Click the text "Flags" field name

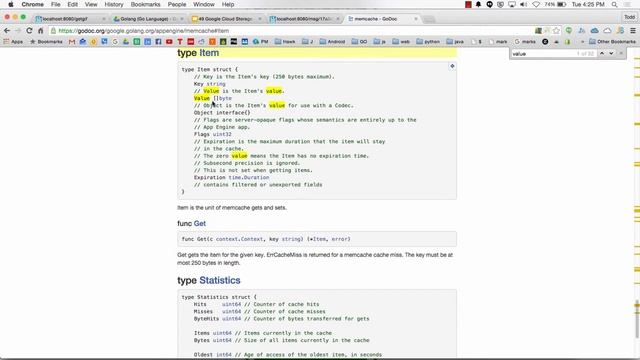(202, 134)
